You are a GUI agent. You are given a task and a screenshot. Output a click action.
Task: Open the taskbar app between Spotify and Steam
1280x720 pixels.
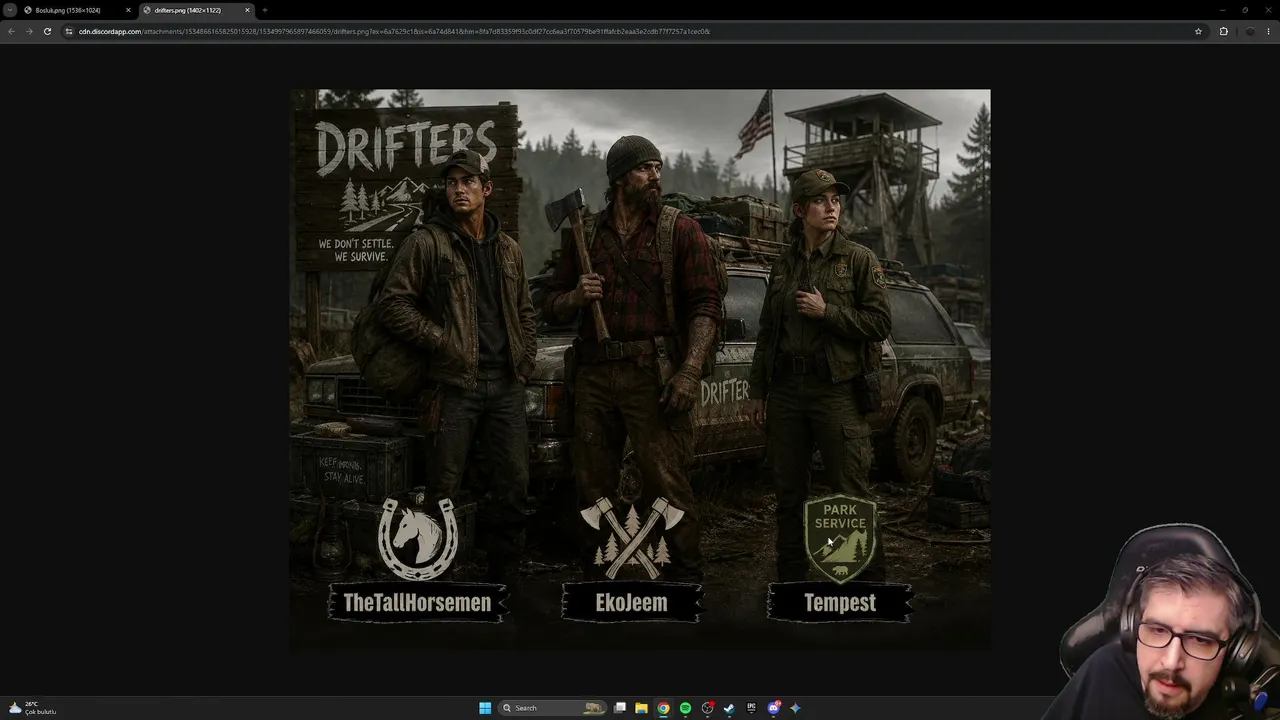[x=707, y=708]
